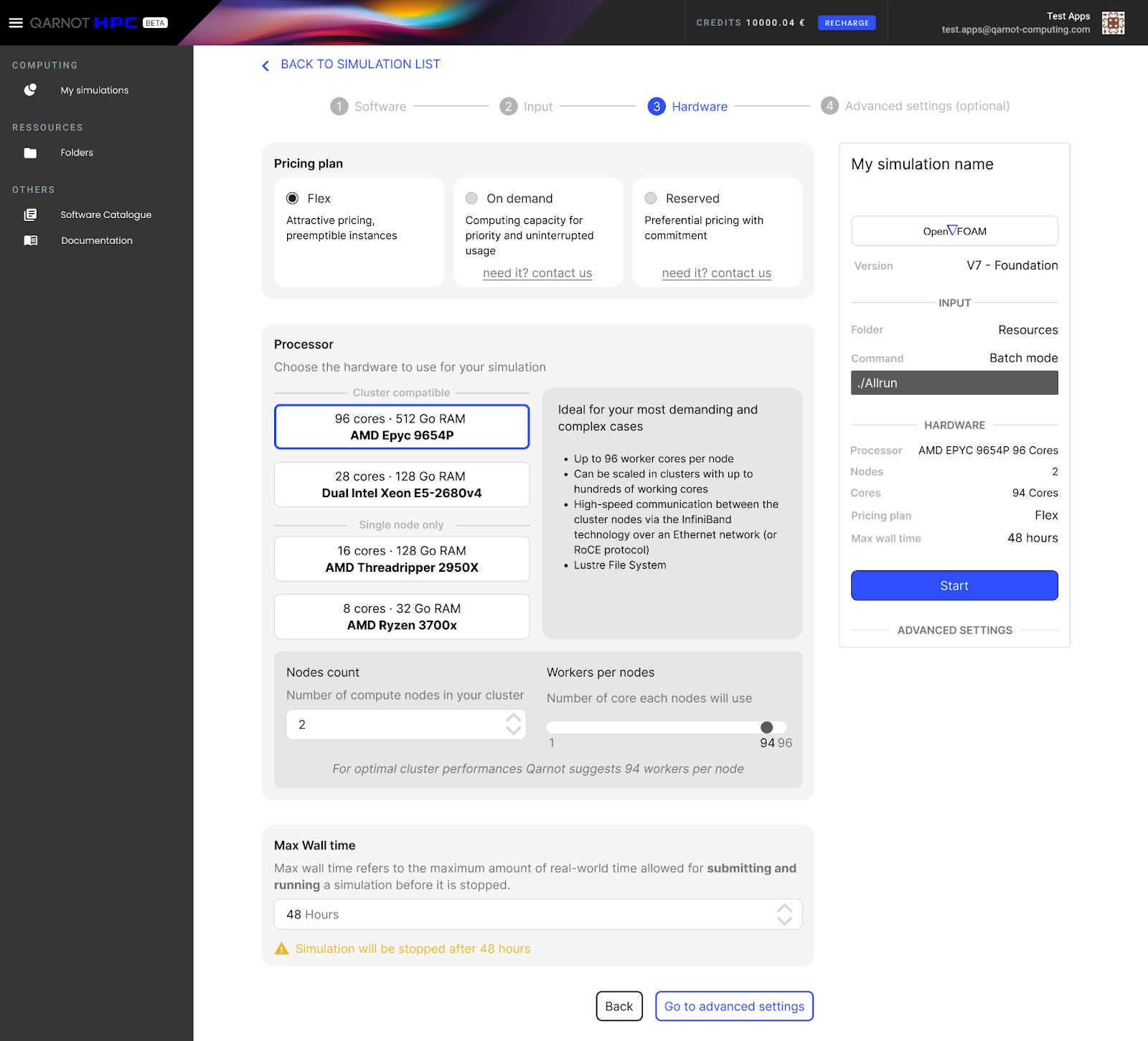
Task: Choose Dual Intel Xeon E5-2680v4 processor
Action: 402,484
